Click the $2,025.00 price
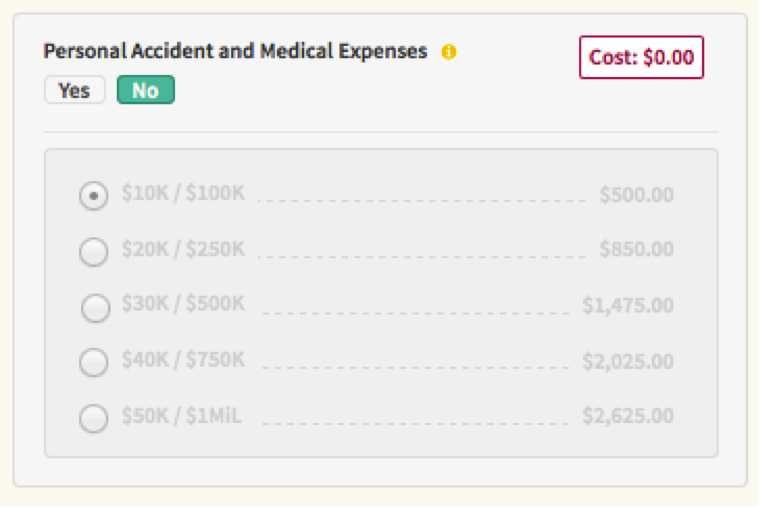The width and height of the screenshot is (759, 507). (x=628, y=361)
